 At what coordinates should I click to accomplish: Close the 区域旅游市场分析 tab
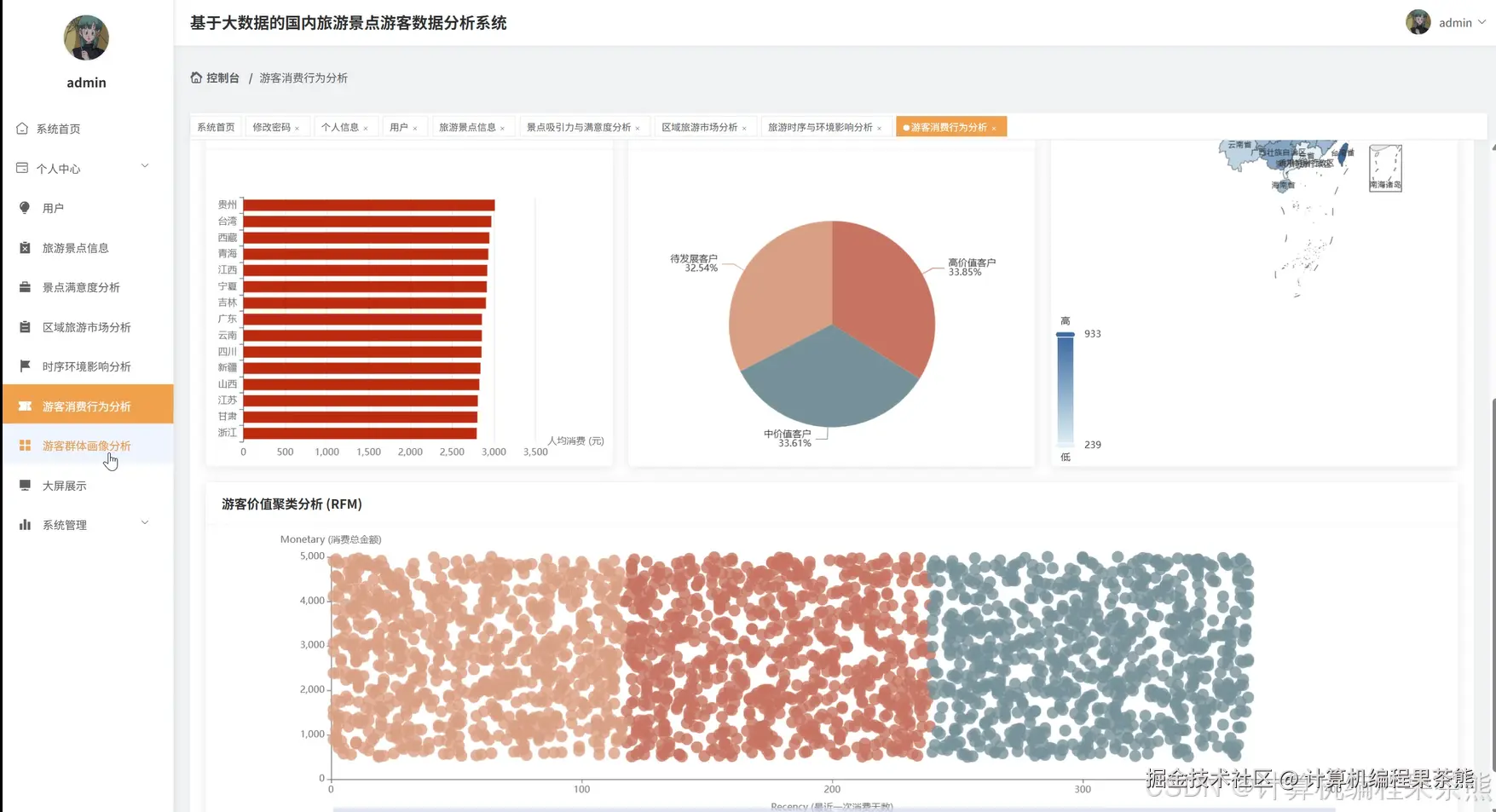(x=744, y=129)
